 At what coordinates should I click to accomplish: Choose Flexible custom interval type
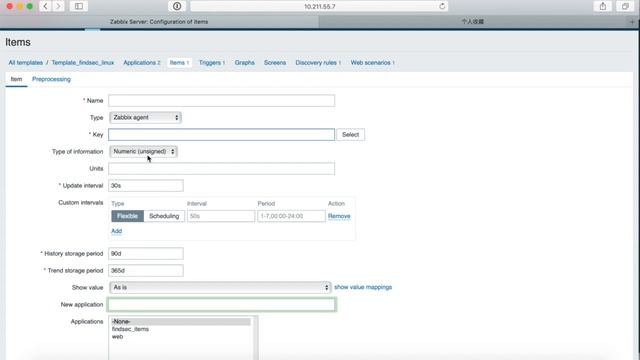click(127, 216)
